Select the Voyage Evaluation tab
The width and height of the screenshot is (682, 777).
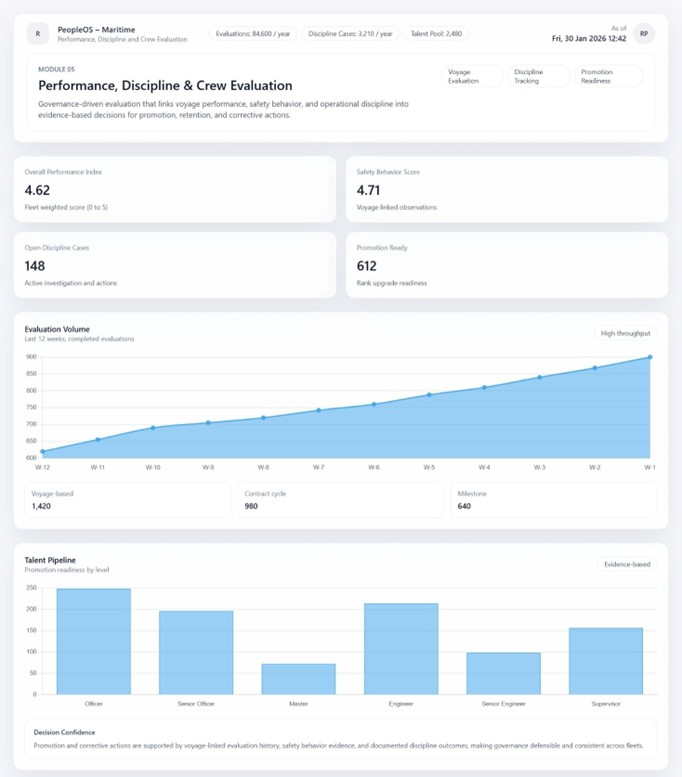pos(470,76)
